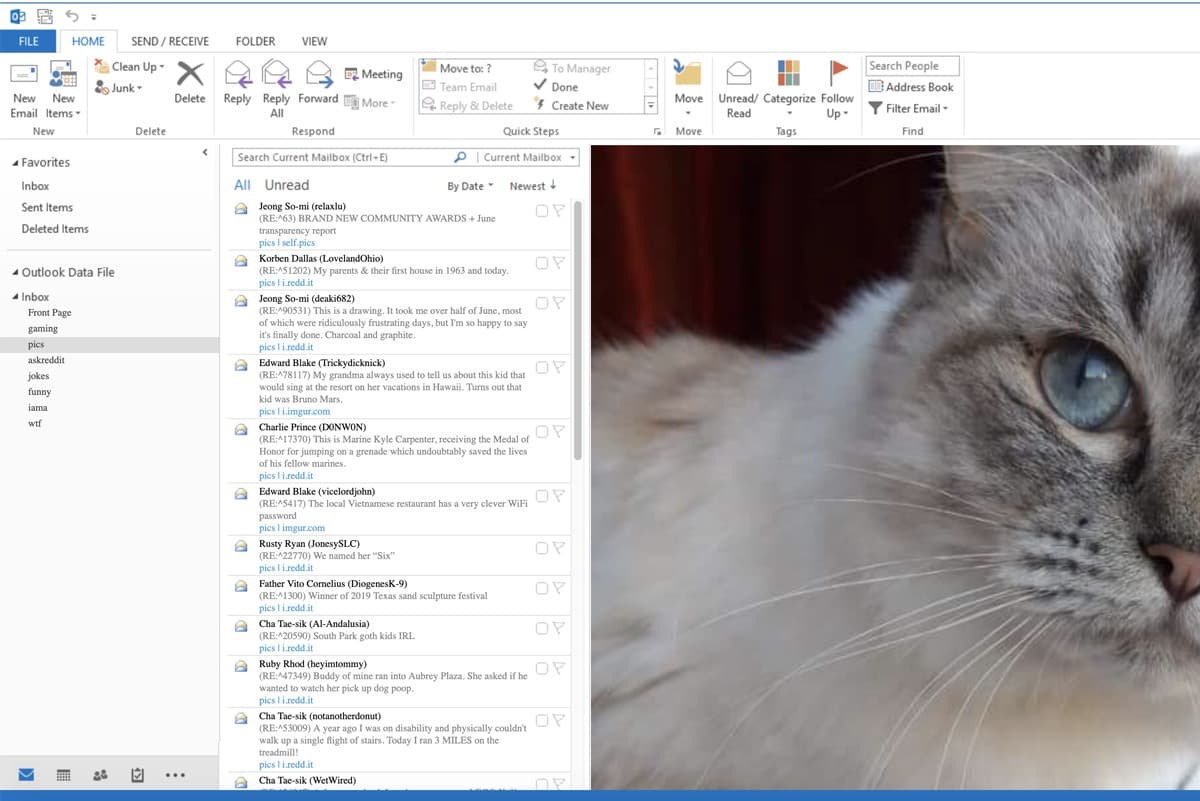
Task: Click the Follow Up flag icon
Action: click(x=838, y=73)
